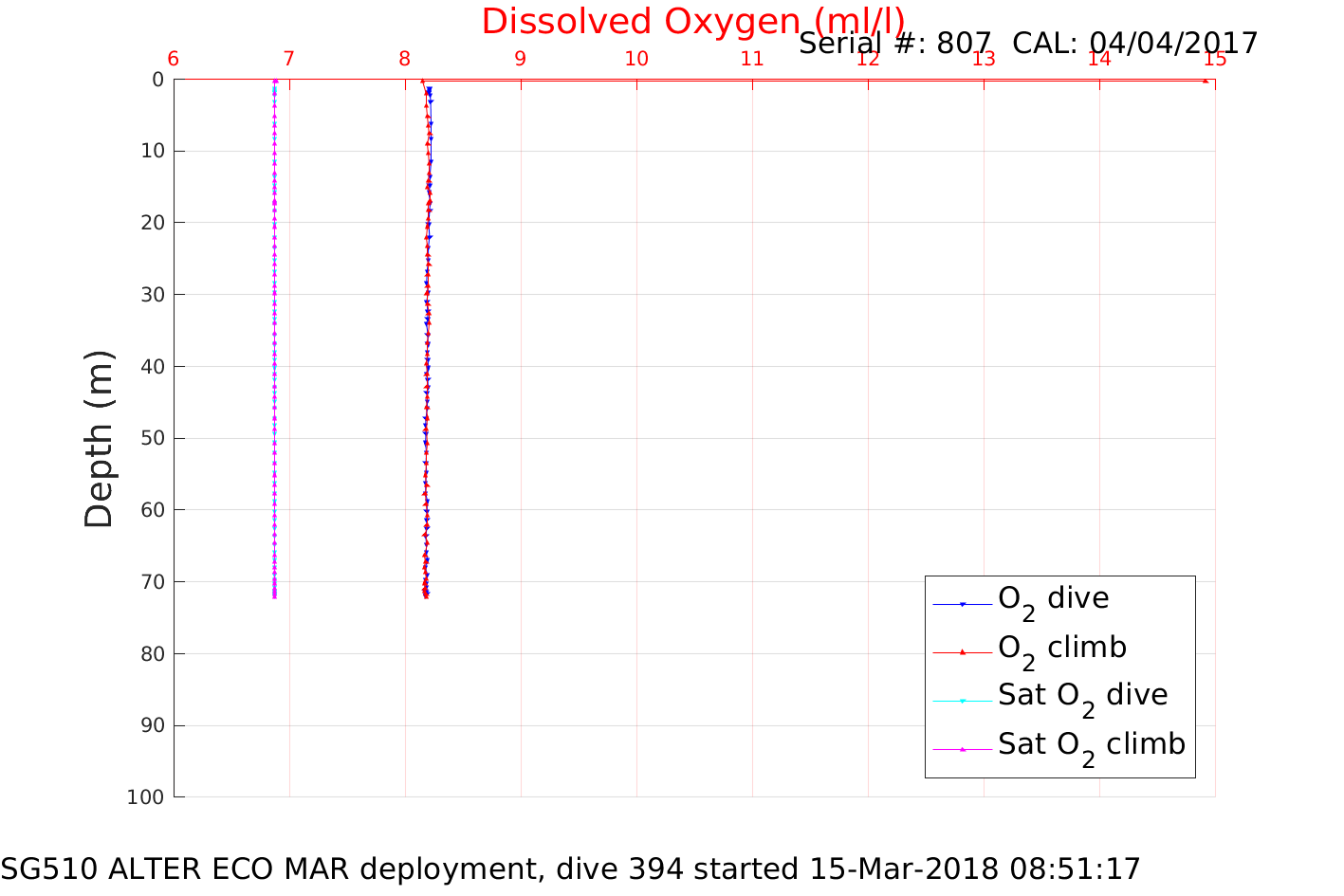
Task: Click the 'Sat O2 dive' legend entry
Action: [x=1082, y=698]
